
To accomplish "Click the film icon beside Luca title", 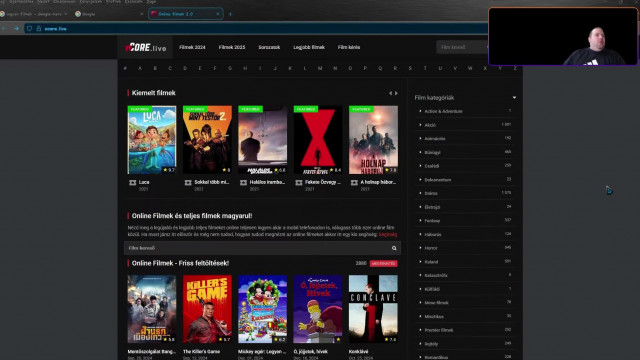I will [133, 182].
